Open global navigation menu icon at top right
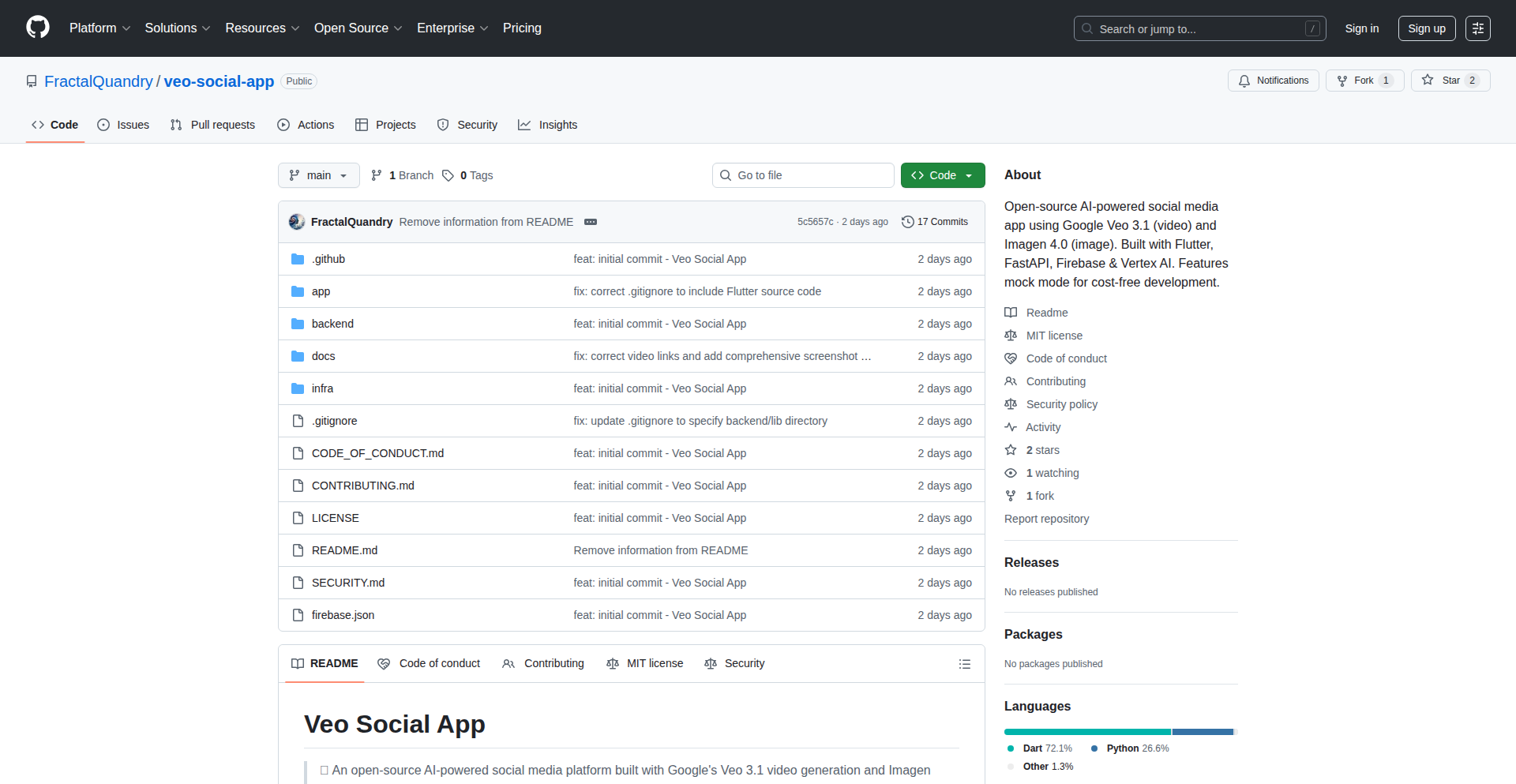This screenshot has width=1516, height=784. click(x=1477, y=28)
